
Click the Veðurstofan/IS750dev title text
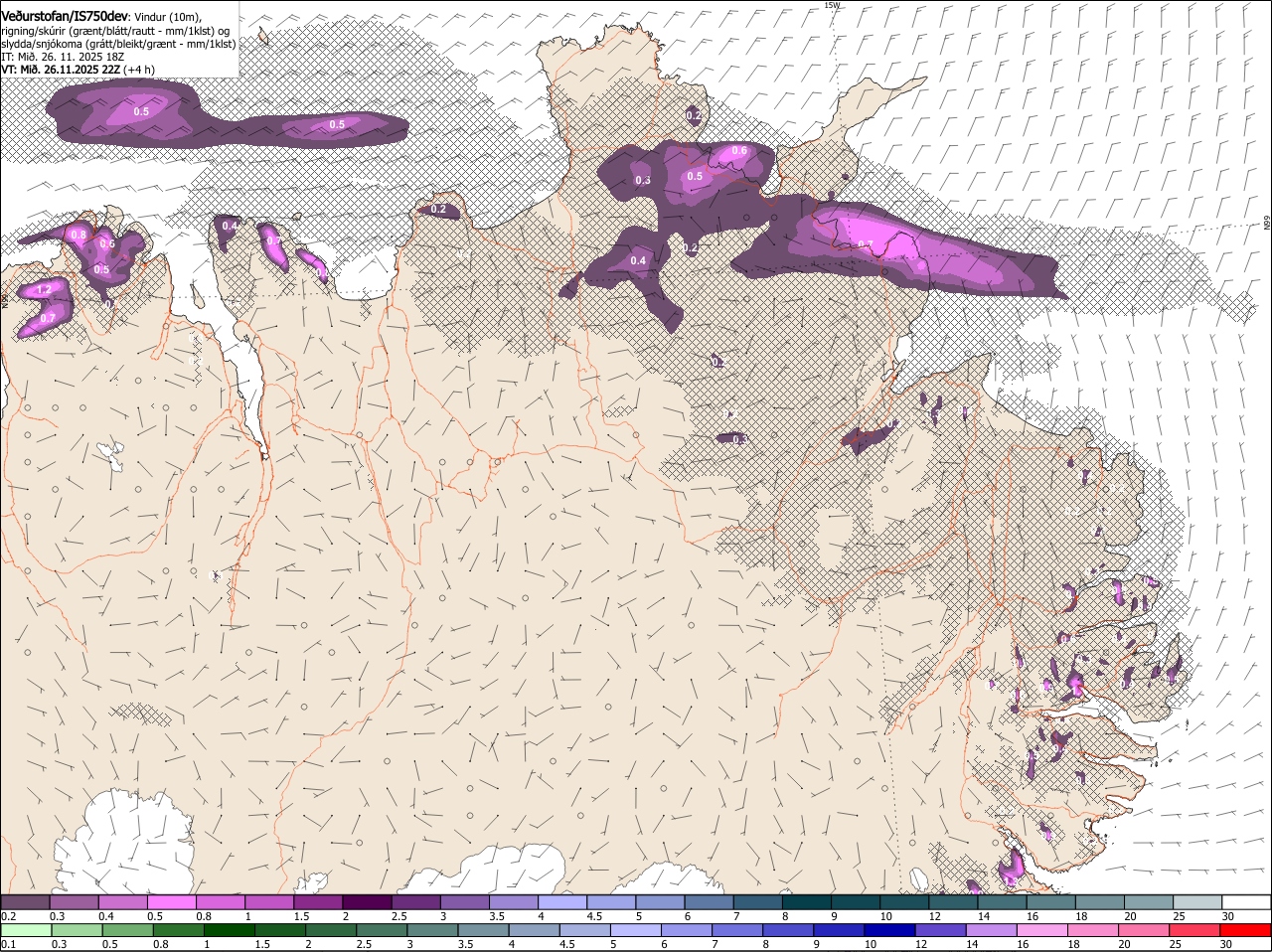tap(65, 17)
